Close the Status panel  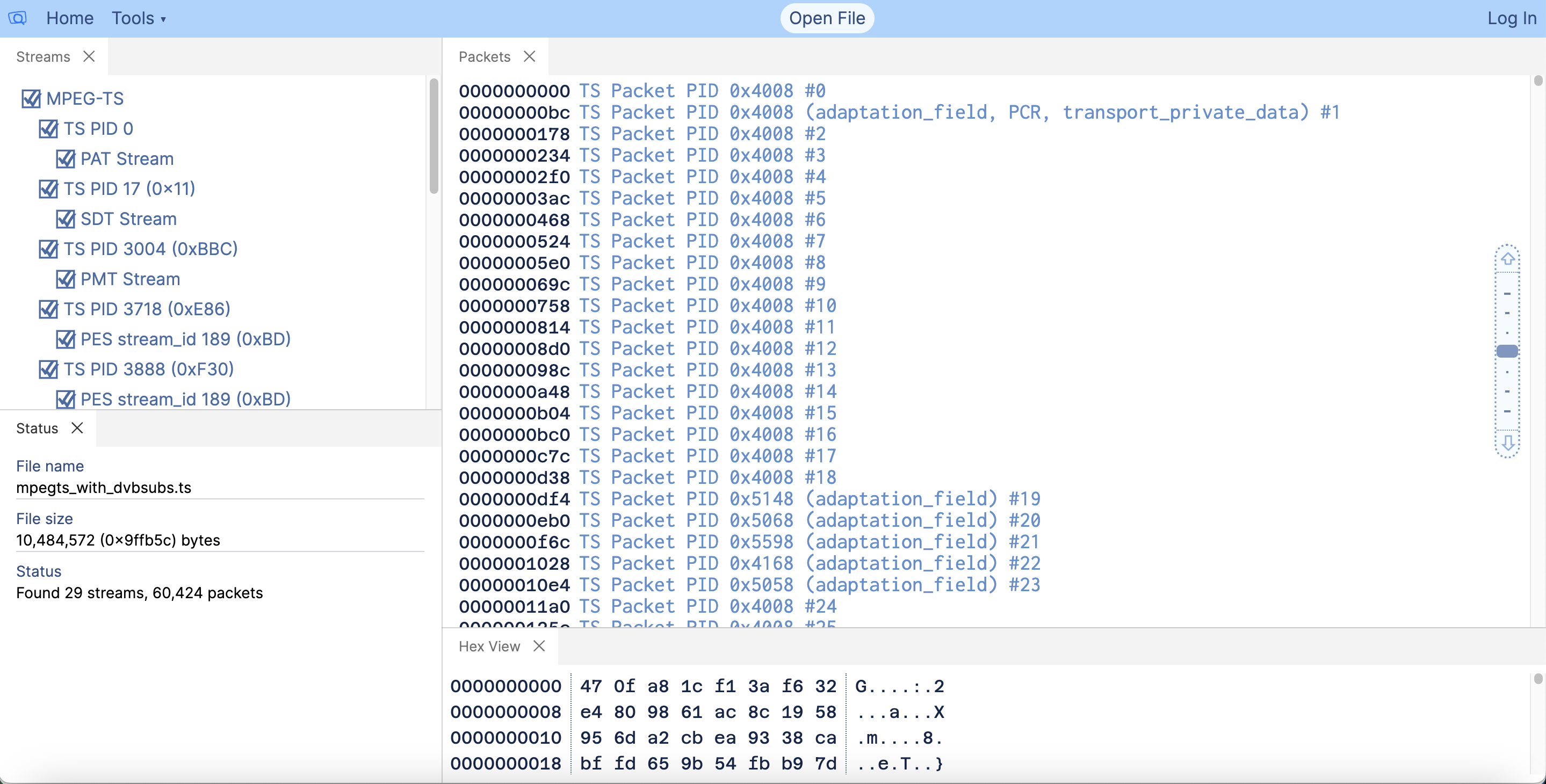(x=77, y=427)
